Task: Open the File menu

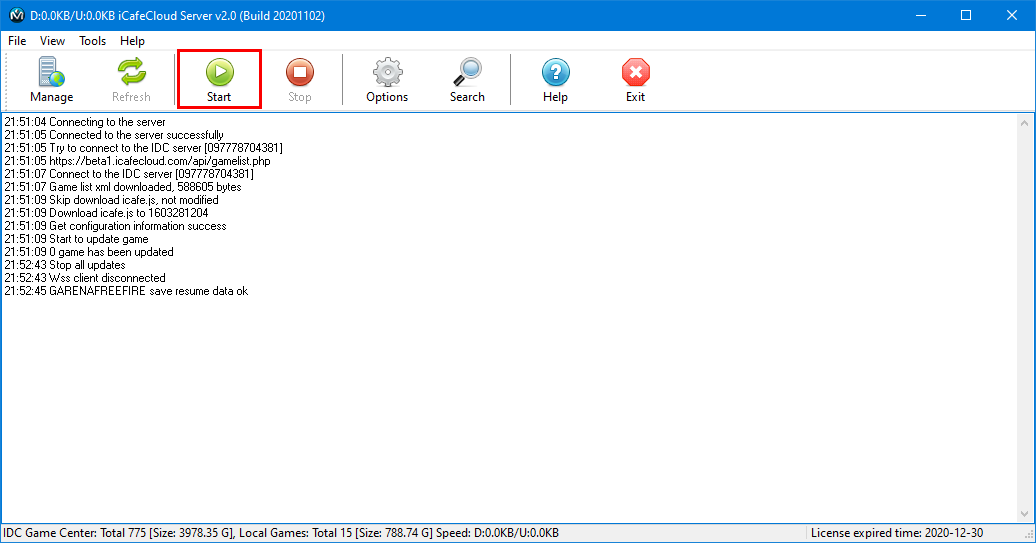Action: 17,41
